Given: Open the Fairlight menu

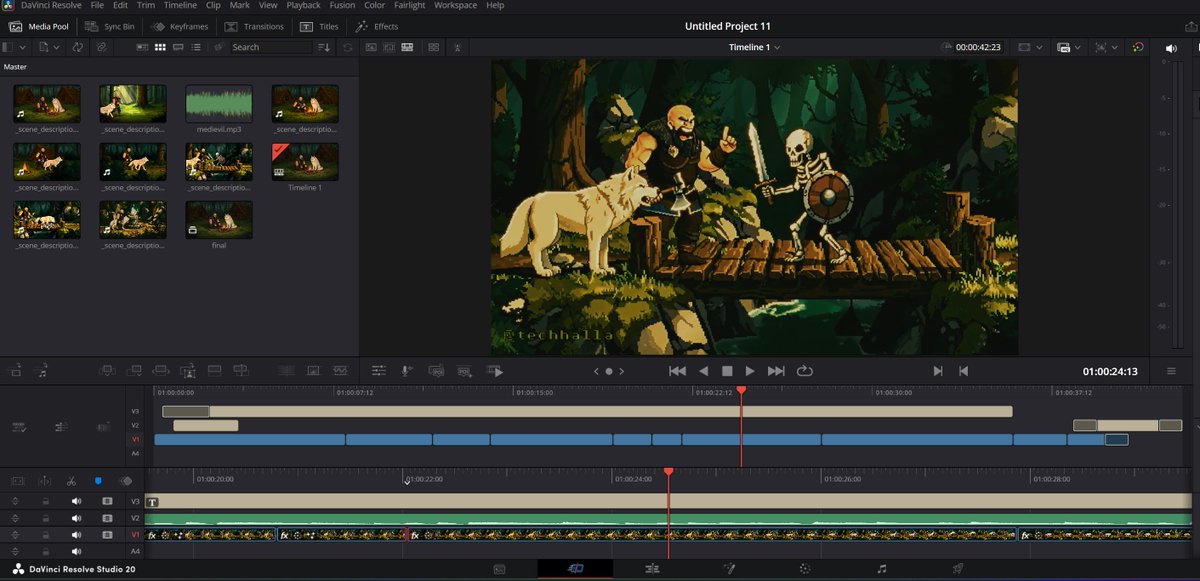Looking at the screenshot, I should [409, 5].
